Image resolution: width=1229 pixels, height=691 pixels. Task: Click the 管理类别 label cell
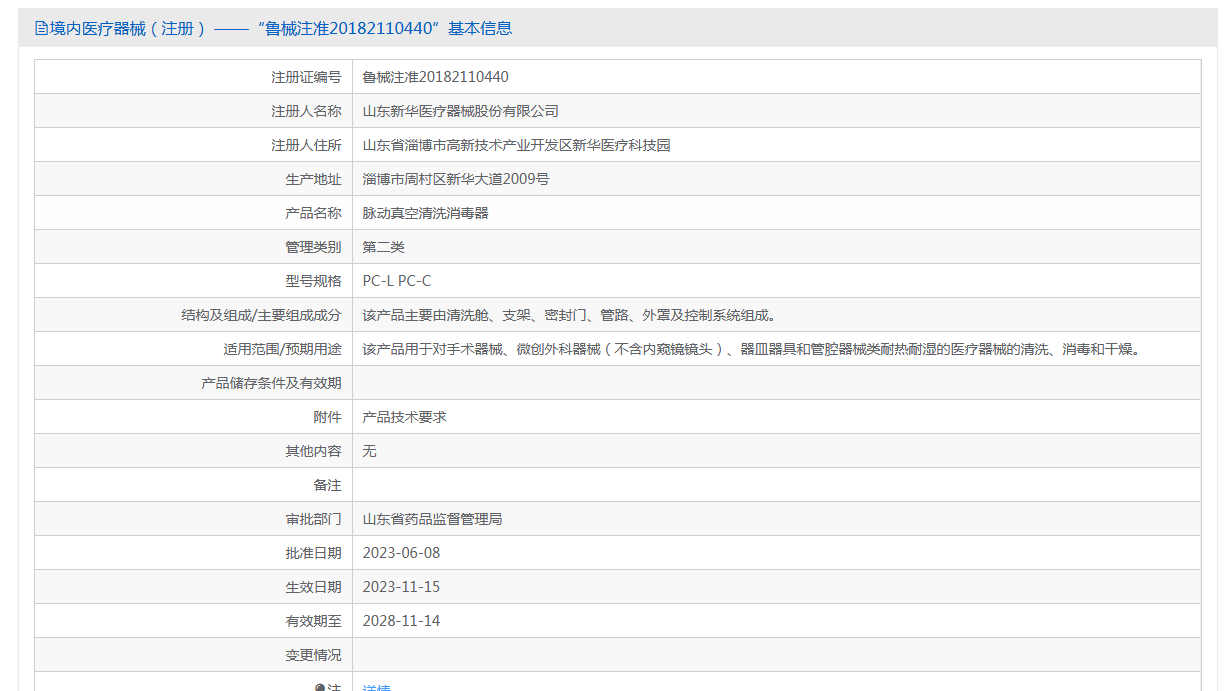[194, 247]
